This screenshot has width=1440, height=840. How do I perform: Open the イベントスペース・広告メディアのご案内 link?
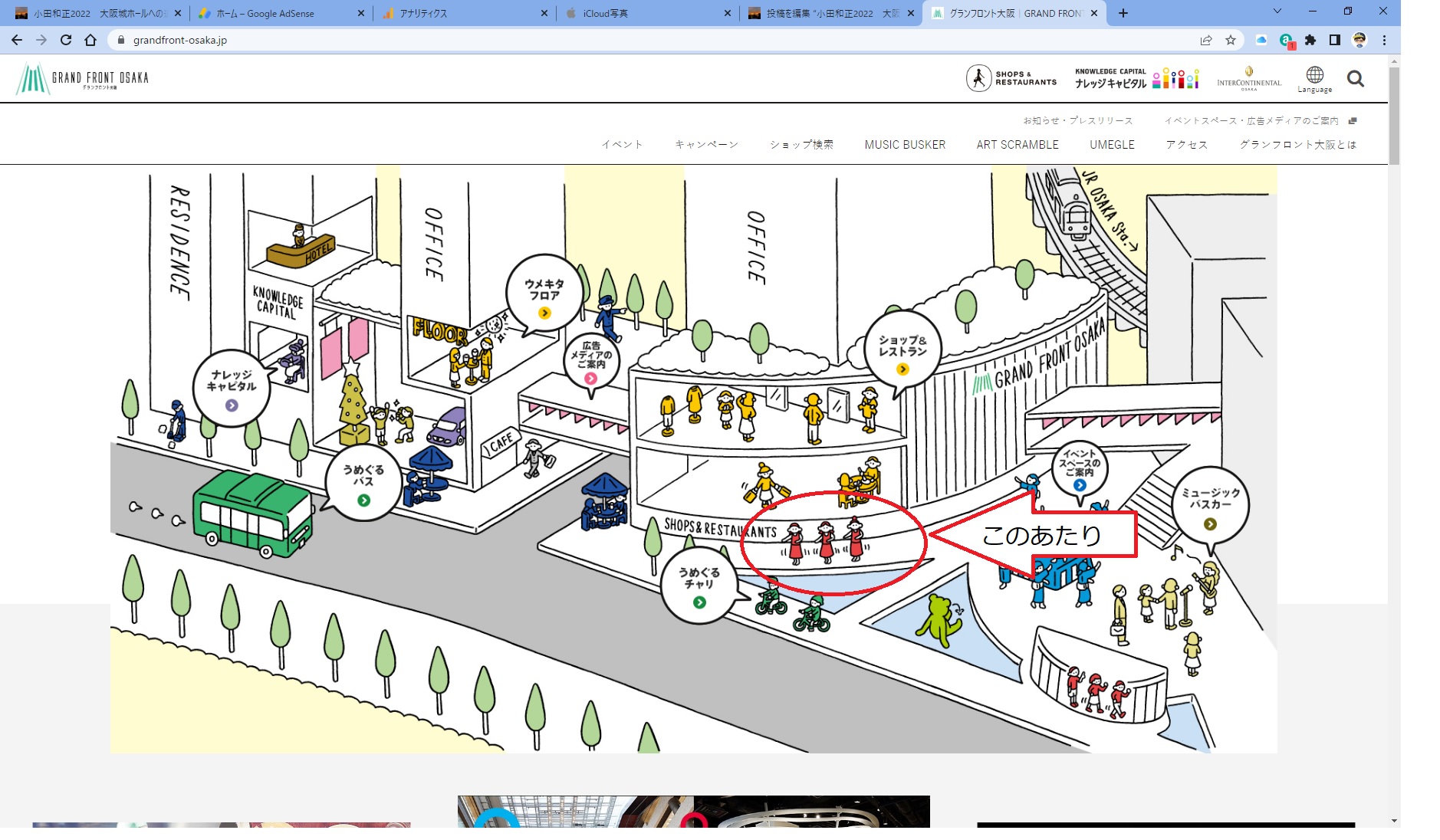coord(1260,121)
